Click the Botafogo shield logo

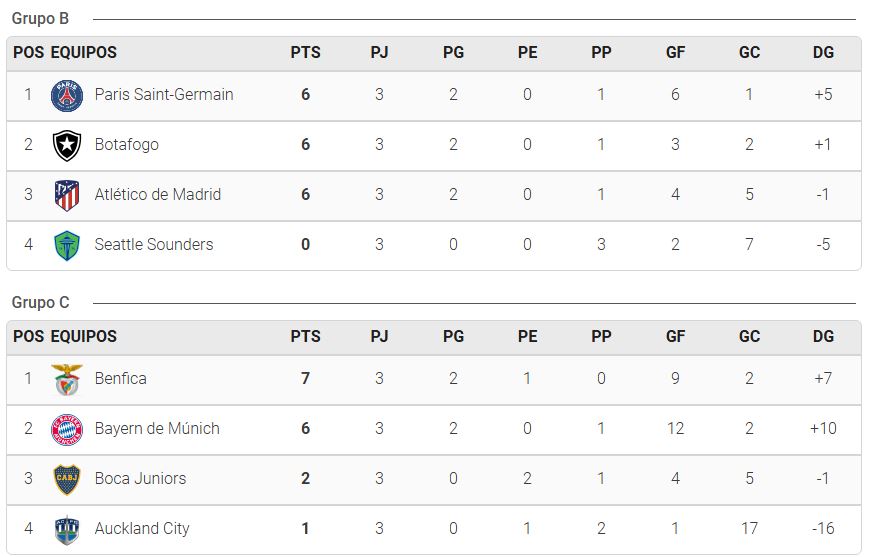[x=67, y=145]
